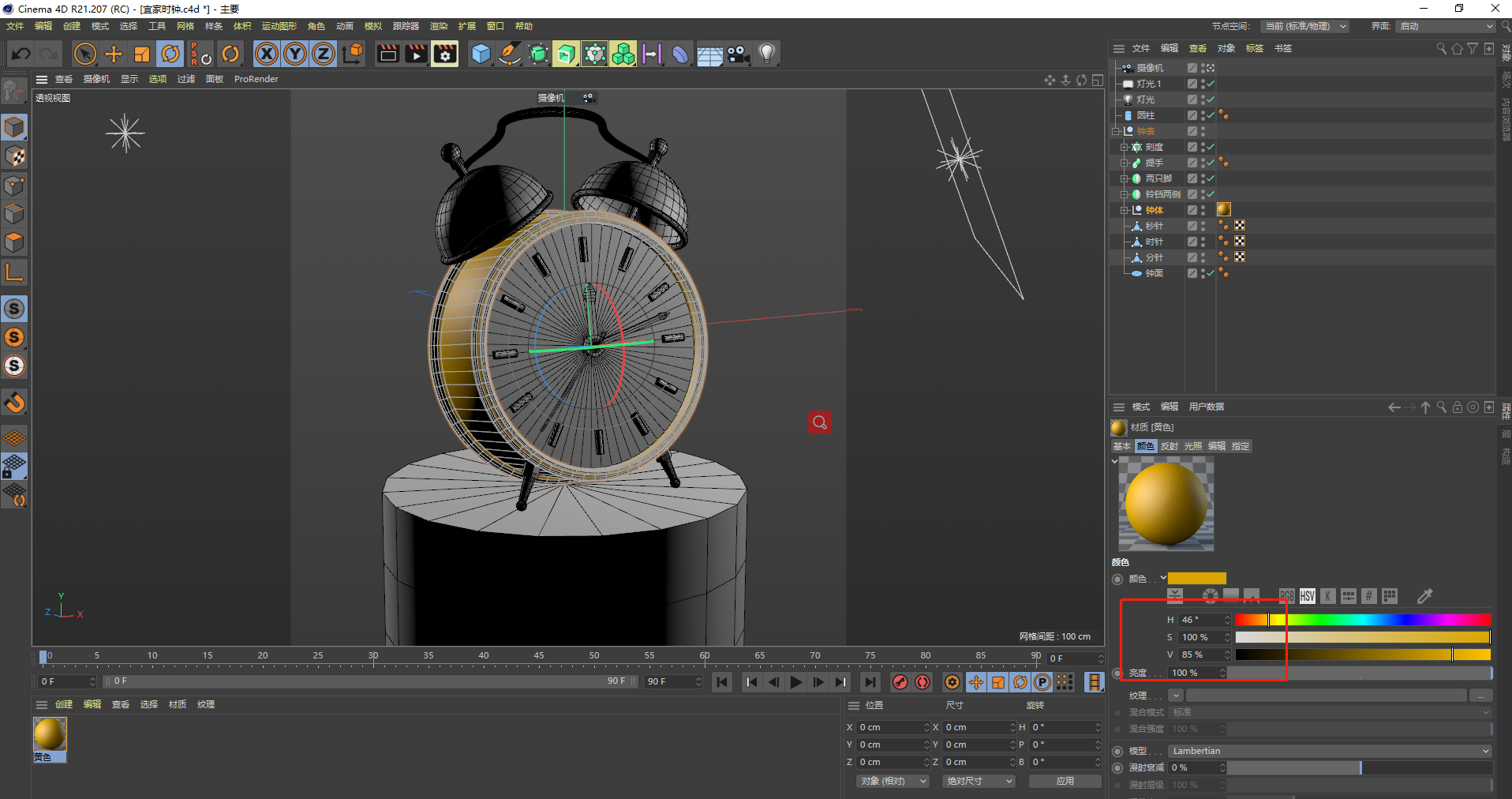Toggle the checkmark next to the 圆柱 object

1210,114
